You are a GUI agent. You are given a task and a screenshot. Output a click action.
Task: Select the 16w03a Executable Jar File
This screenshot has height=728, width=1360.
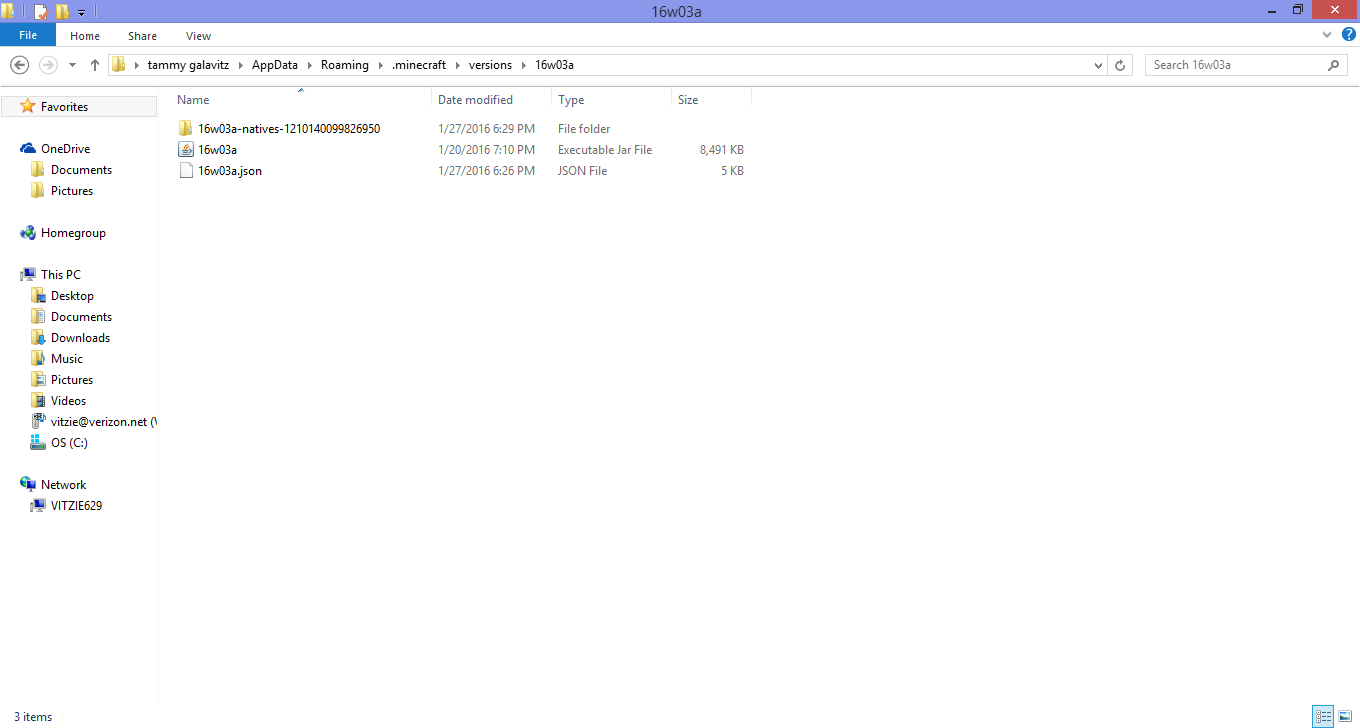tap(217, 150)
